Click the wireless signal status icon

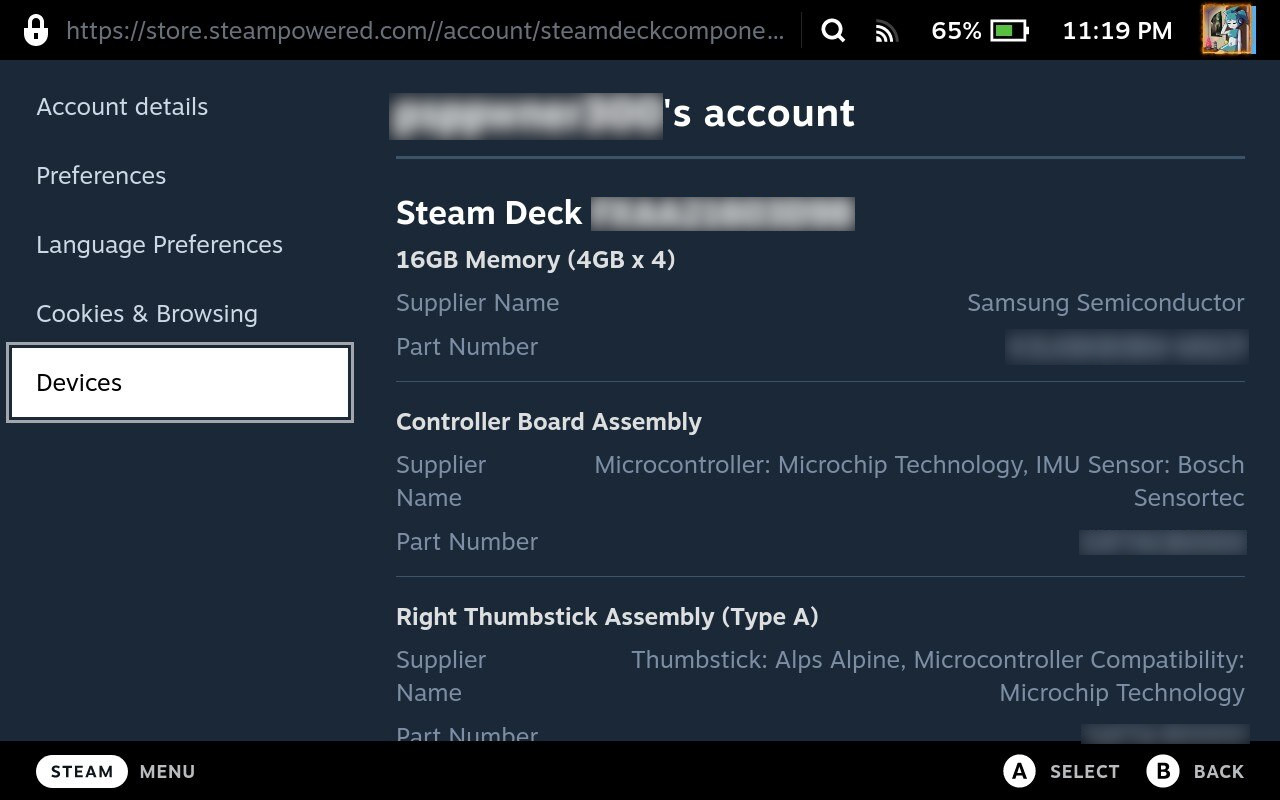885,32
